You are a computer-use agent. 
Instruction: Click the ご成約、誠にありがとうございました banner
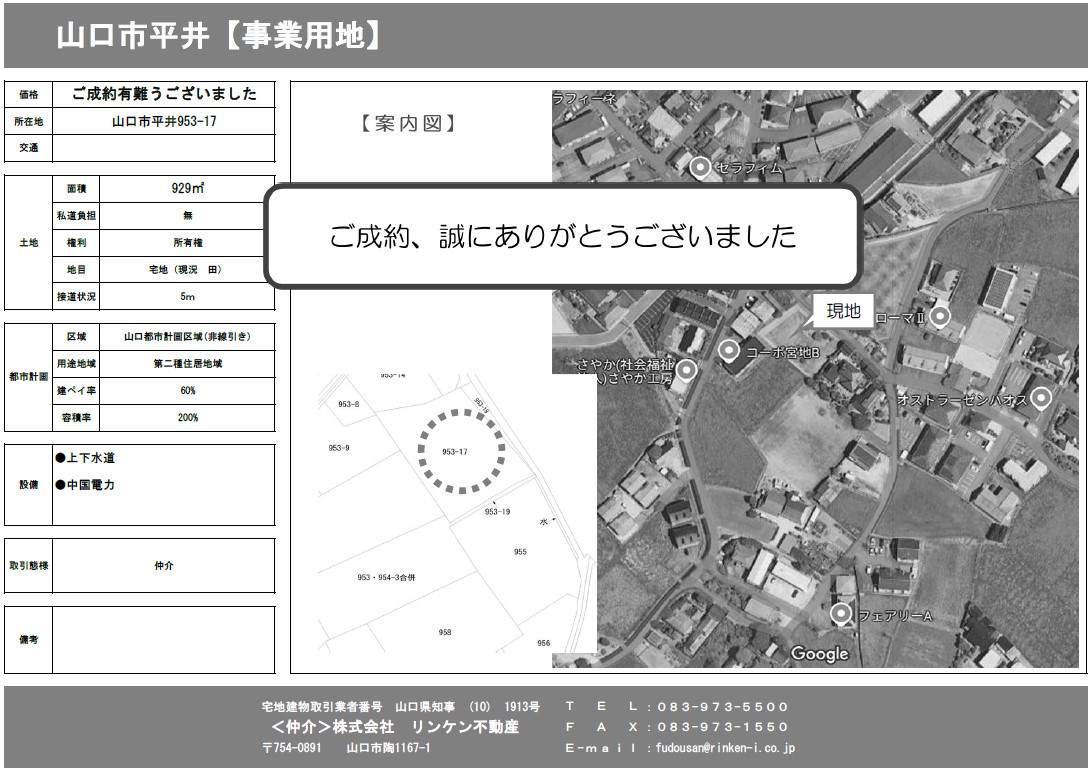click(563, 236)
